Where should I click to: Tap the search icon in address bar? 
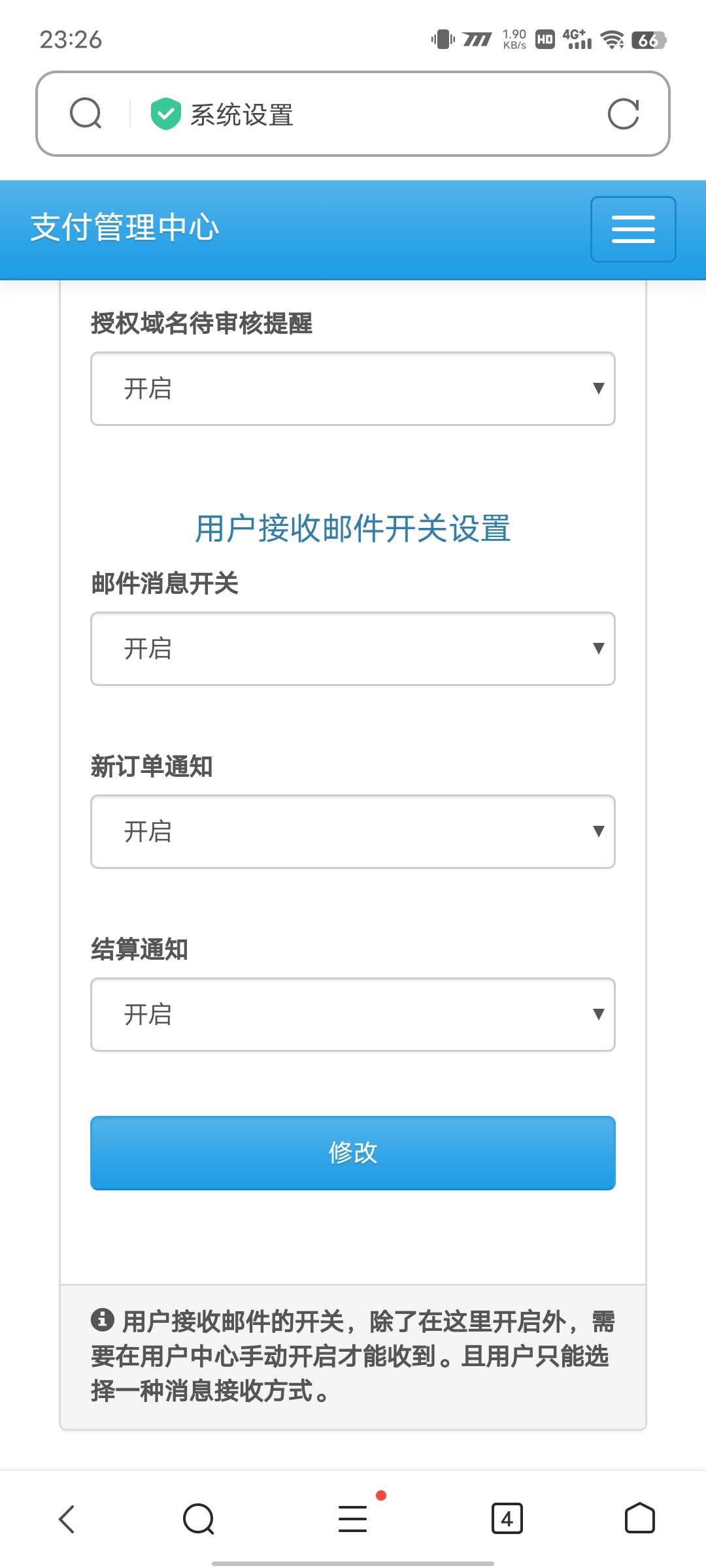[x=86, y=114]
